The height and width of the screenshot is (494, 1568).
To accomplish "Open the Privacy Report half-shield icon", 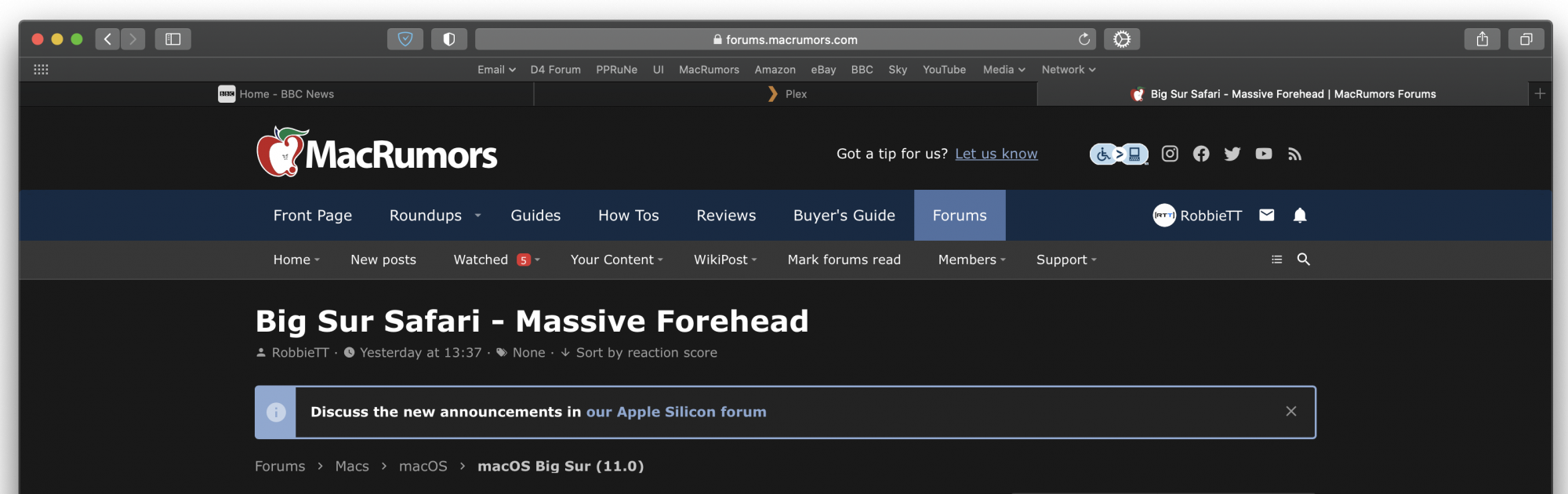I will (449, 39).
